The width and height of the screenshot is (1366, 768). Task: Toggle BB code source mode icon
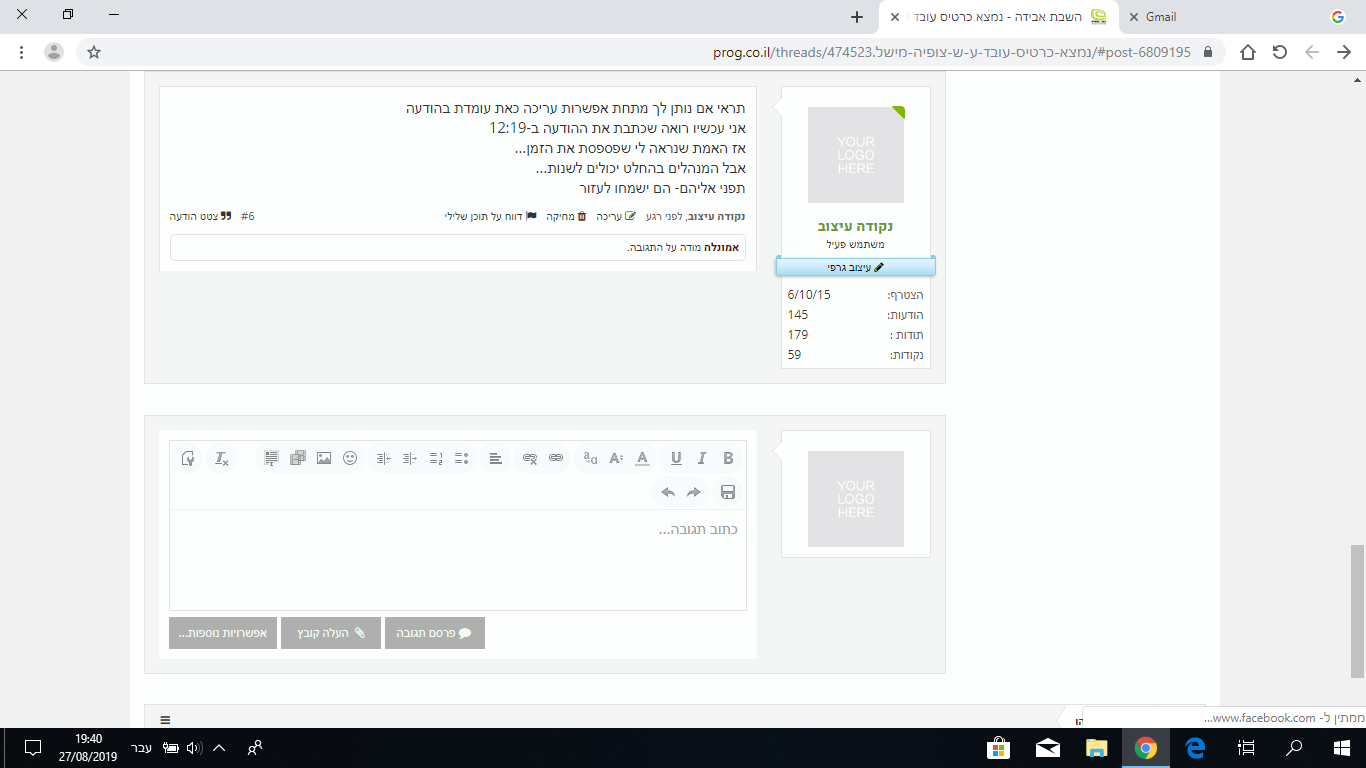(x=188, y=458)
